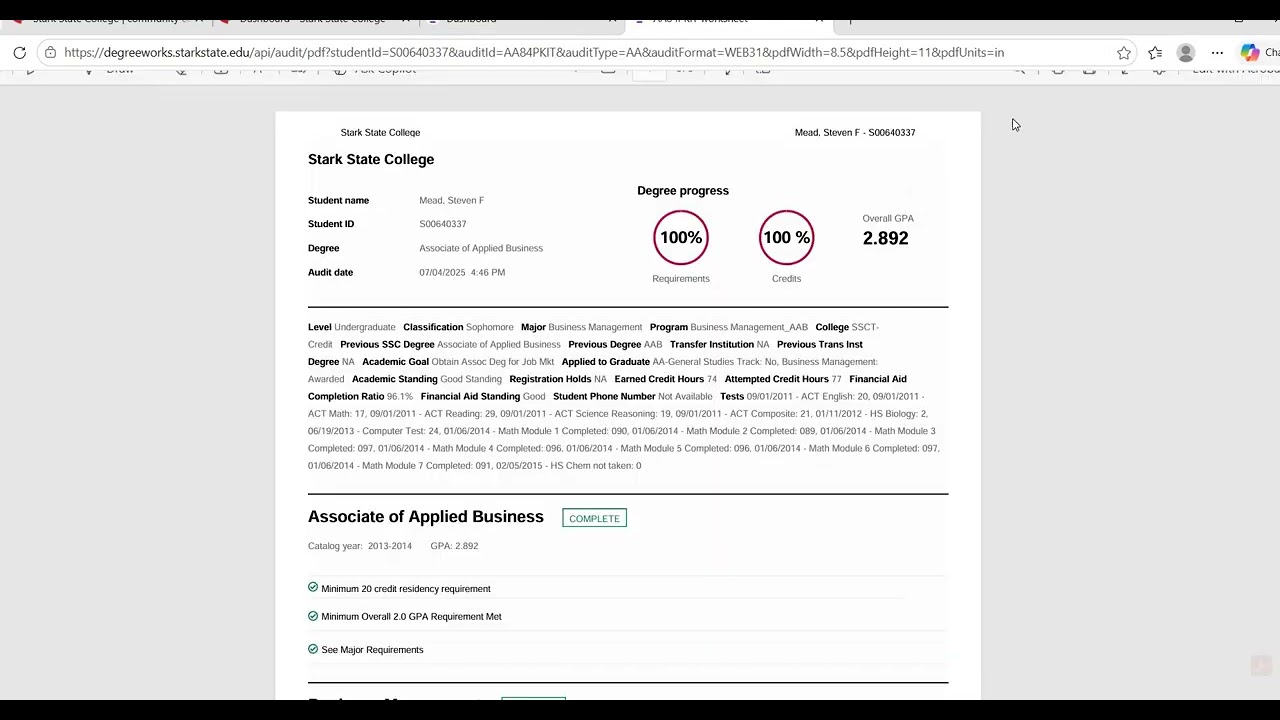Click the browser refresh icon
The height and width of the screenshot is (720, 1280).
coord(20,52)
